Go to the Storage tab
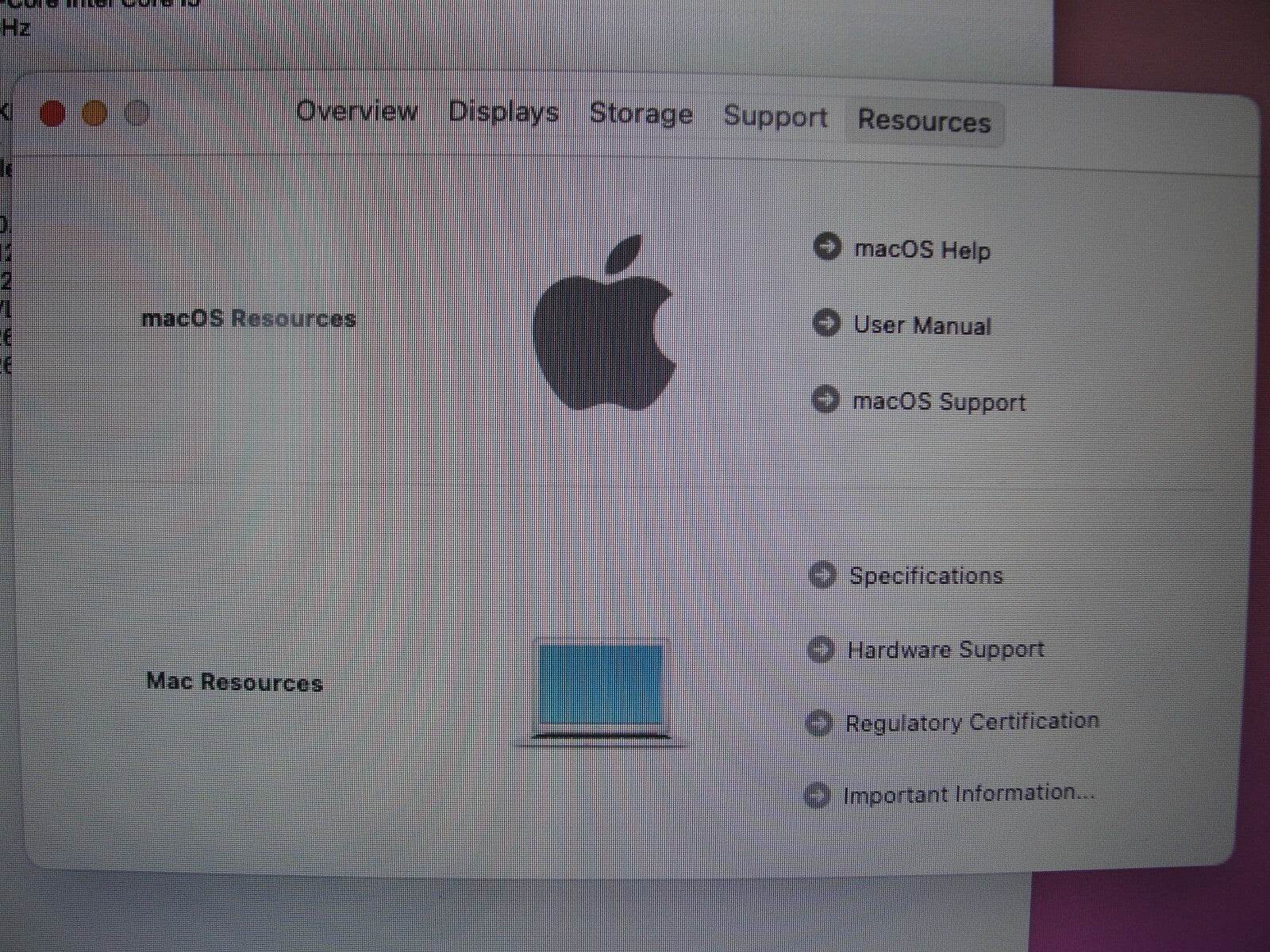Viewport: 1270px width, 952px height. (x=641, y=114)
